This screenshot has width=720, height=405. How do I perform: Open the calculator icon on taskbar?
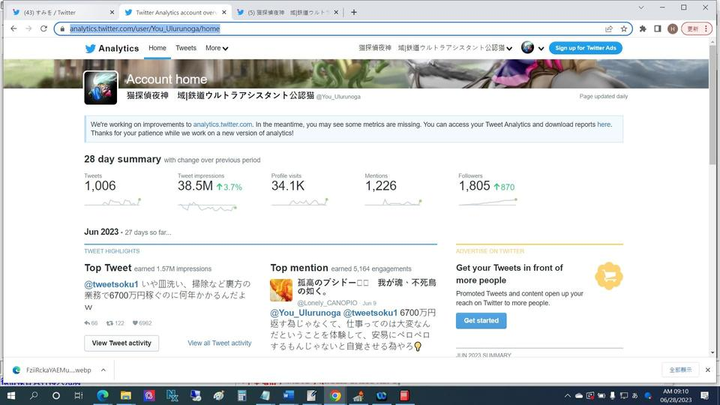point(242,395)
